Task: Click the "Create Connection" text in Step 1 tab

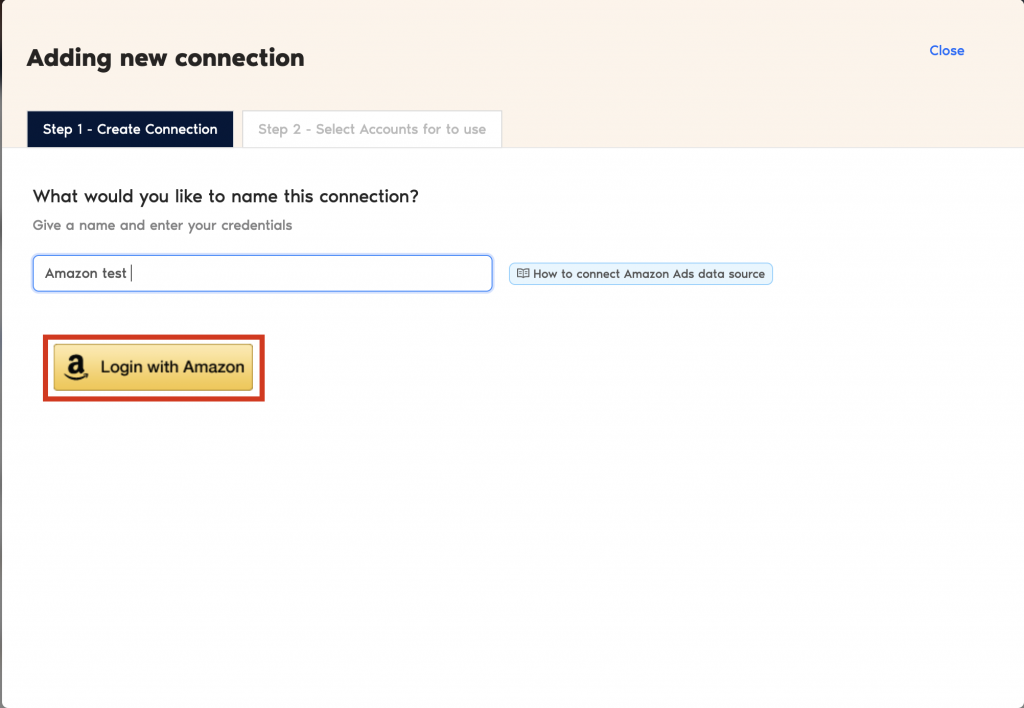Action: (x=157, y=129)
